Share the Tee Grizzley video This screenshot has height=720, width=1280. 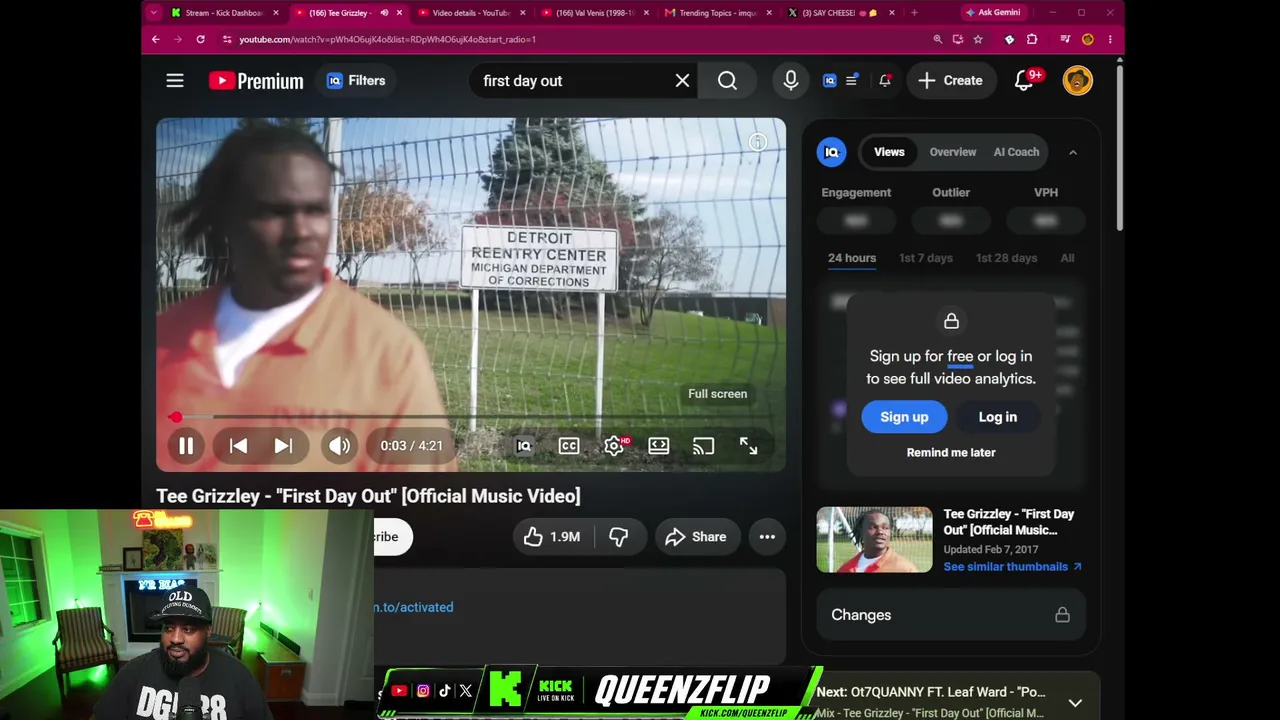pos(696,537)
